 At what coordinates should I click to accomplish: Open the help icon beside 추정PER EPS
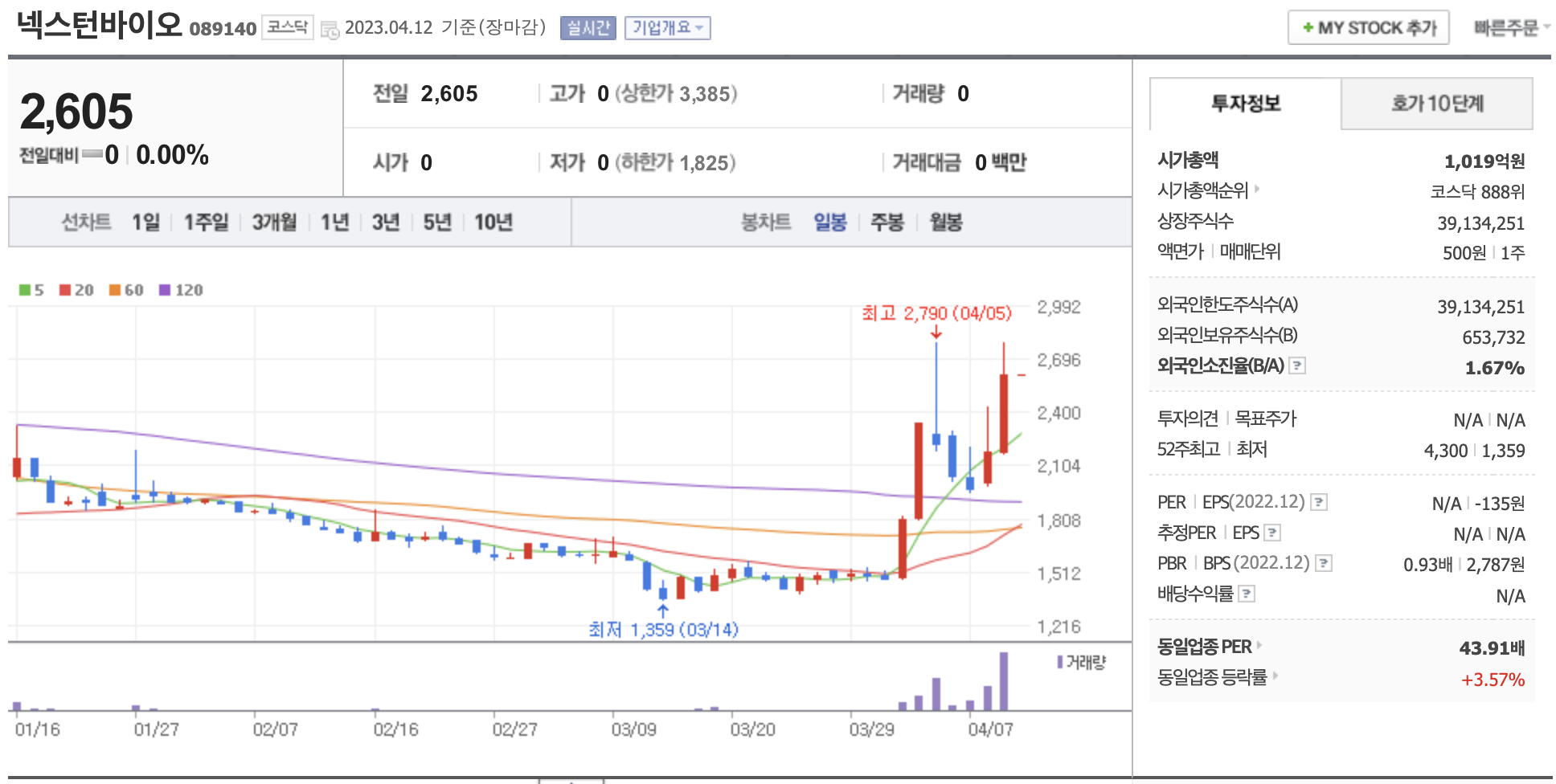1271,533
